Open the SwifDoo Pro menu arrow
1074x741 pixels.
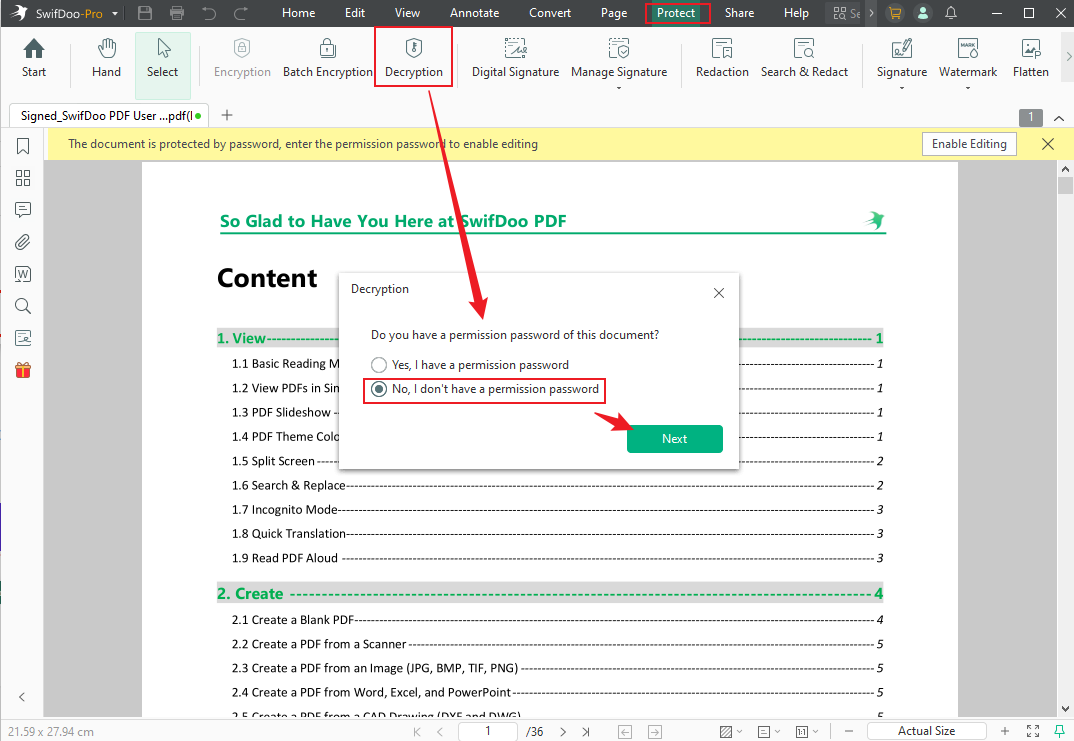point(117,13)
